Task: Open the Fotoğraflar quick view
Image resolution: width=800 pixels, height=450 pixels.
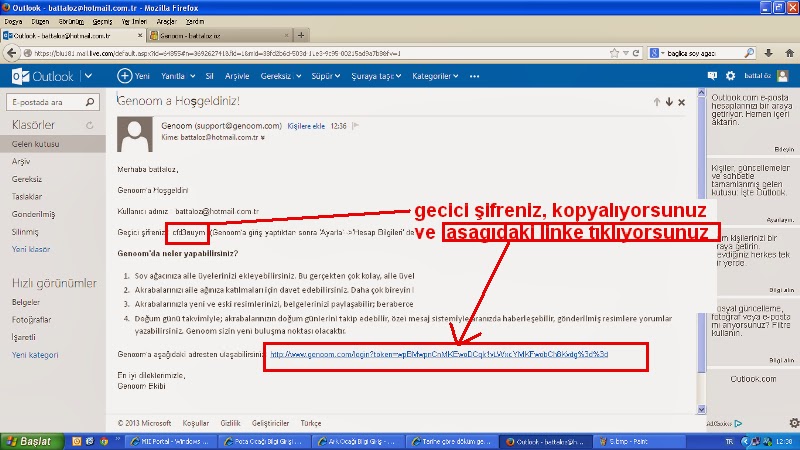Action: click(x=31, y=320)
